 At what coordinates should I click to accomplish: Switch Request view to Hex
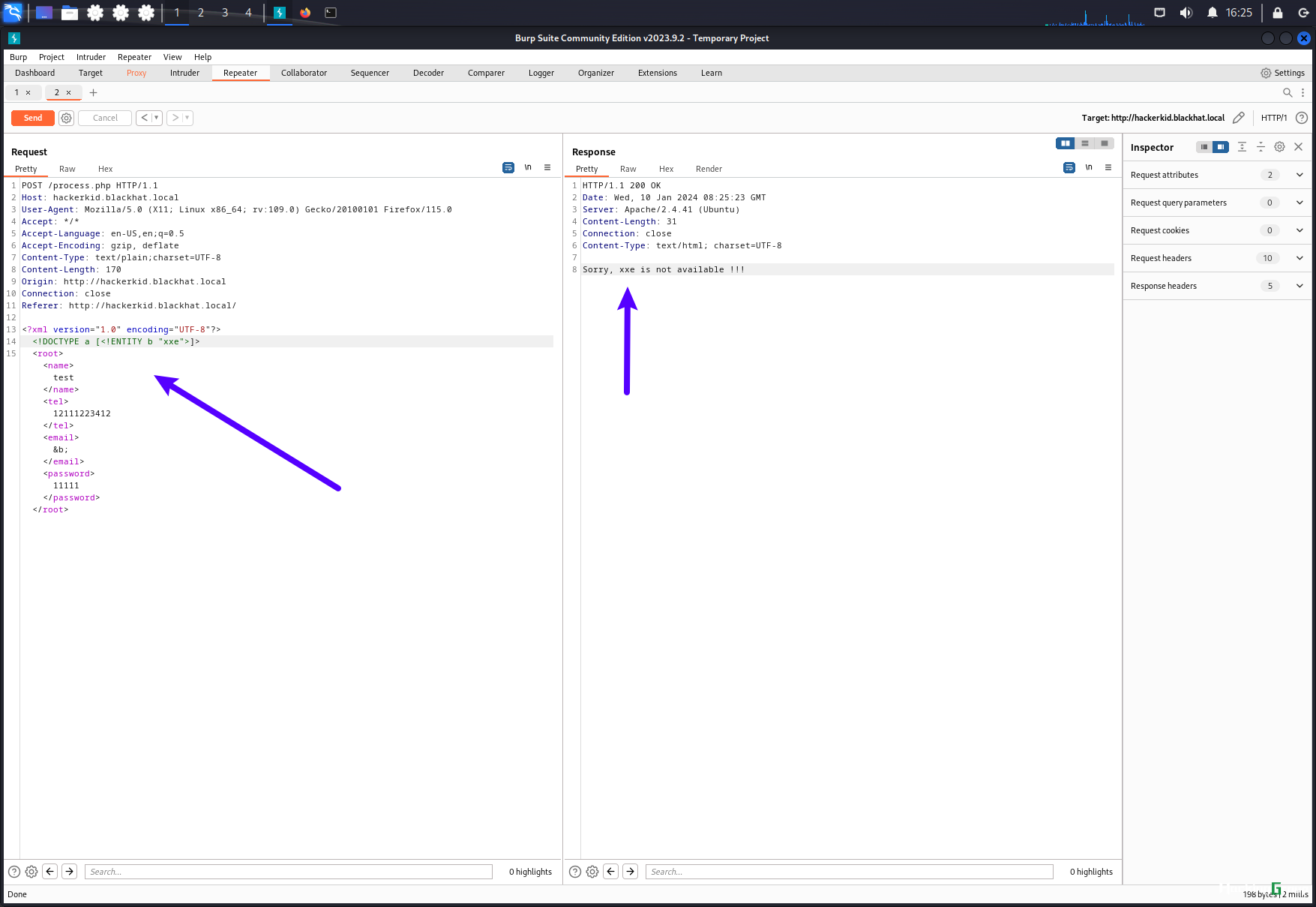(105, 169)
